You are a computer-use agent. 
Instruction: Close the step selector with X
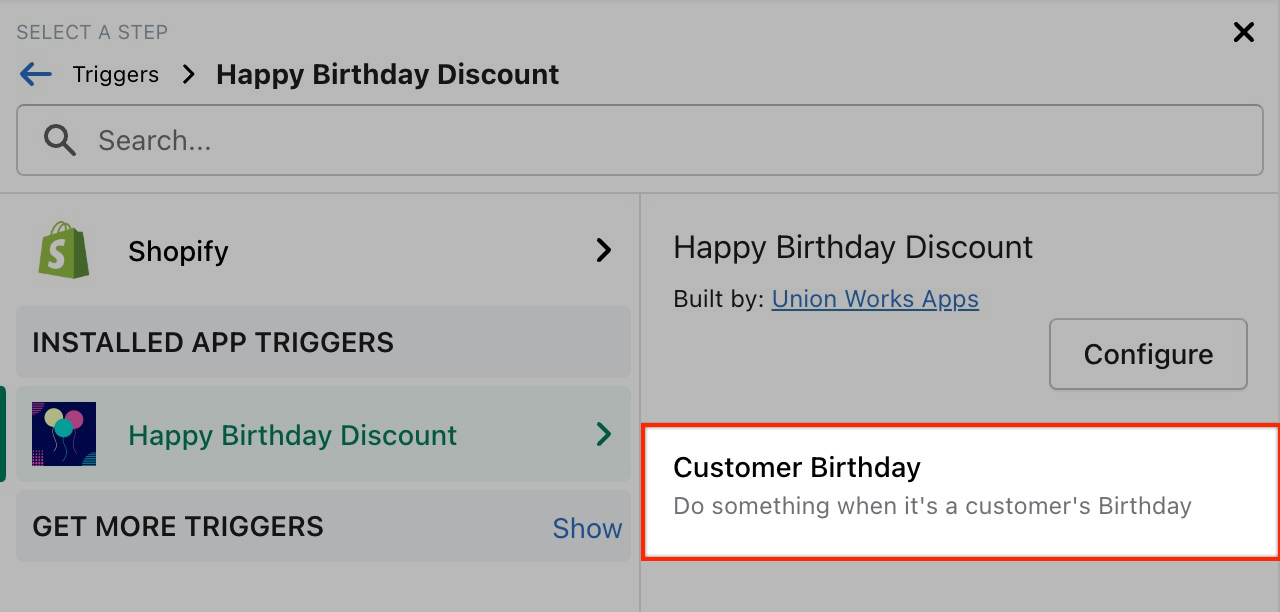pyautogui.click(x=1243, y=33)
